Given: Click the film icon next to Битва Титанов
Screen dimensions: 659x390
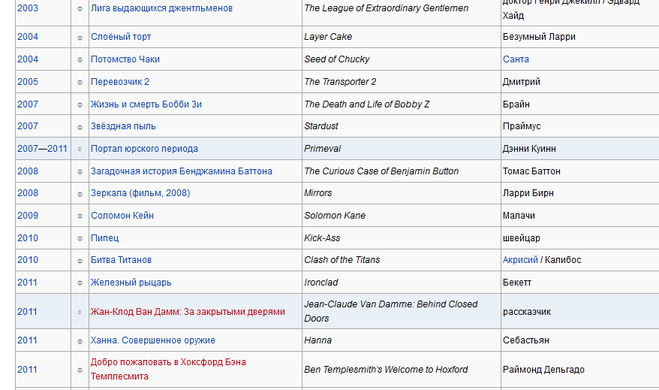Looking at the screenshot, I should coord(80,261).
